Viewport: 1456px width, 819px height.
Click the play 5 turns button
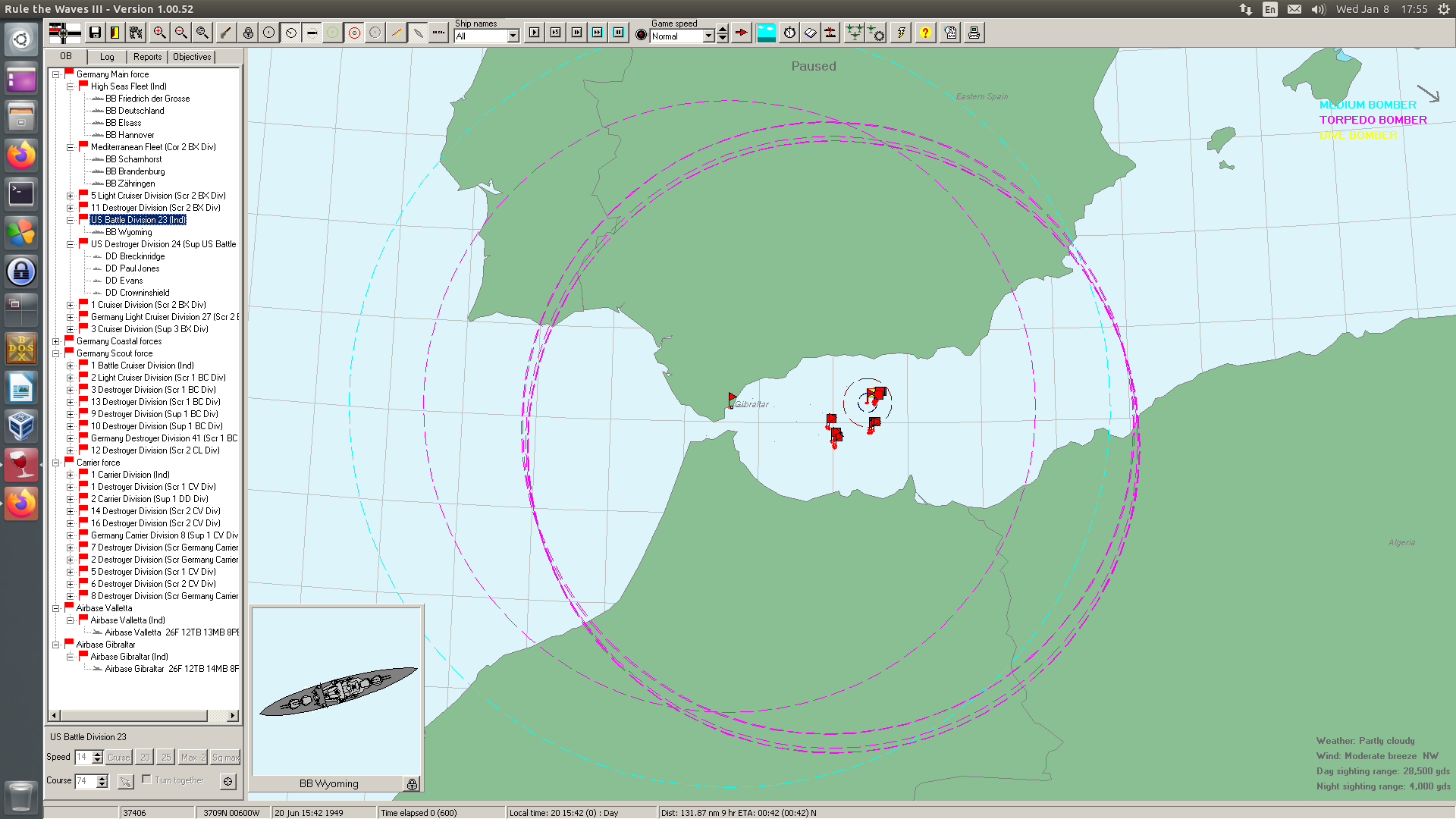[x=556, y=33]
